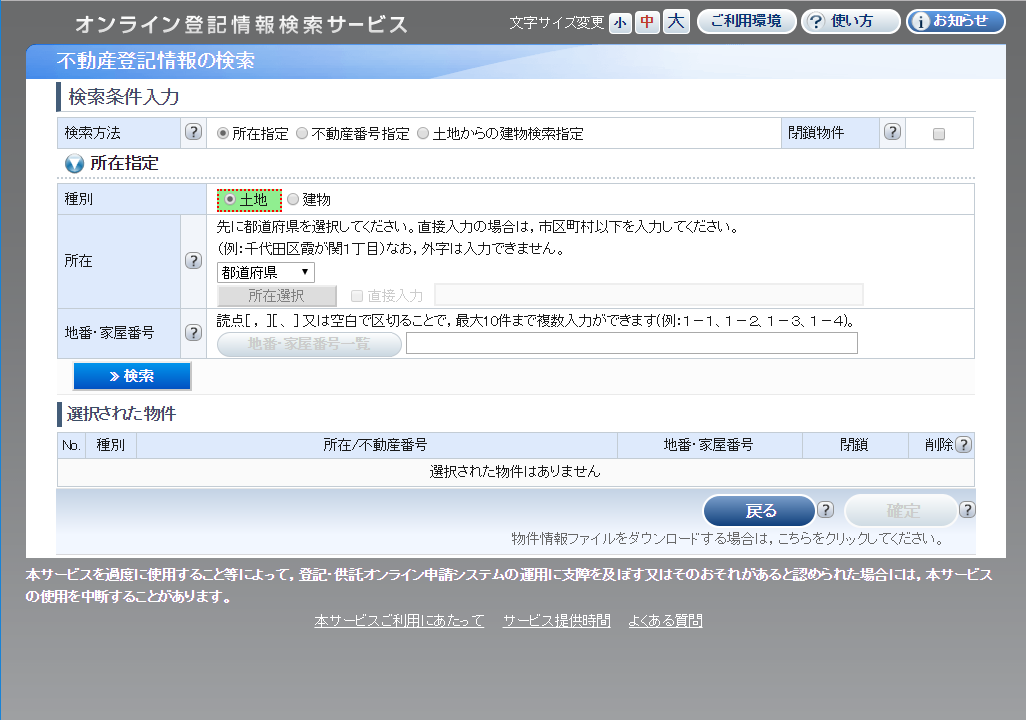Click help icon beside 削除 column header
1026x720 pixels.
(x=963, y=445)
